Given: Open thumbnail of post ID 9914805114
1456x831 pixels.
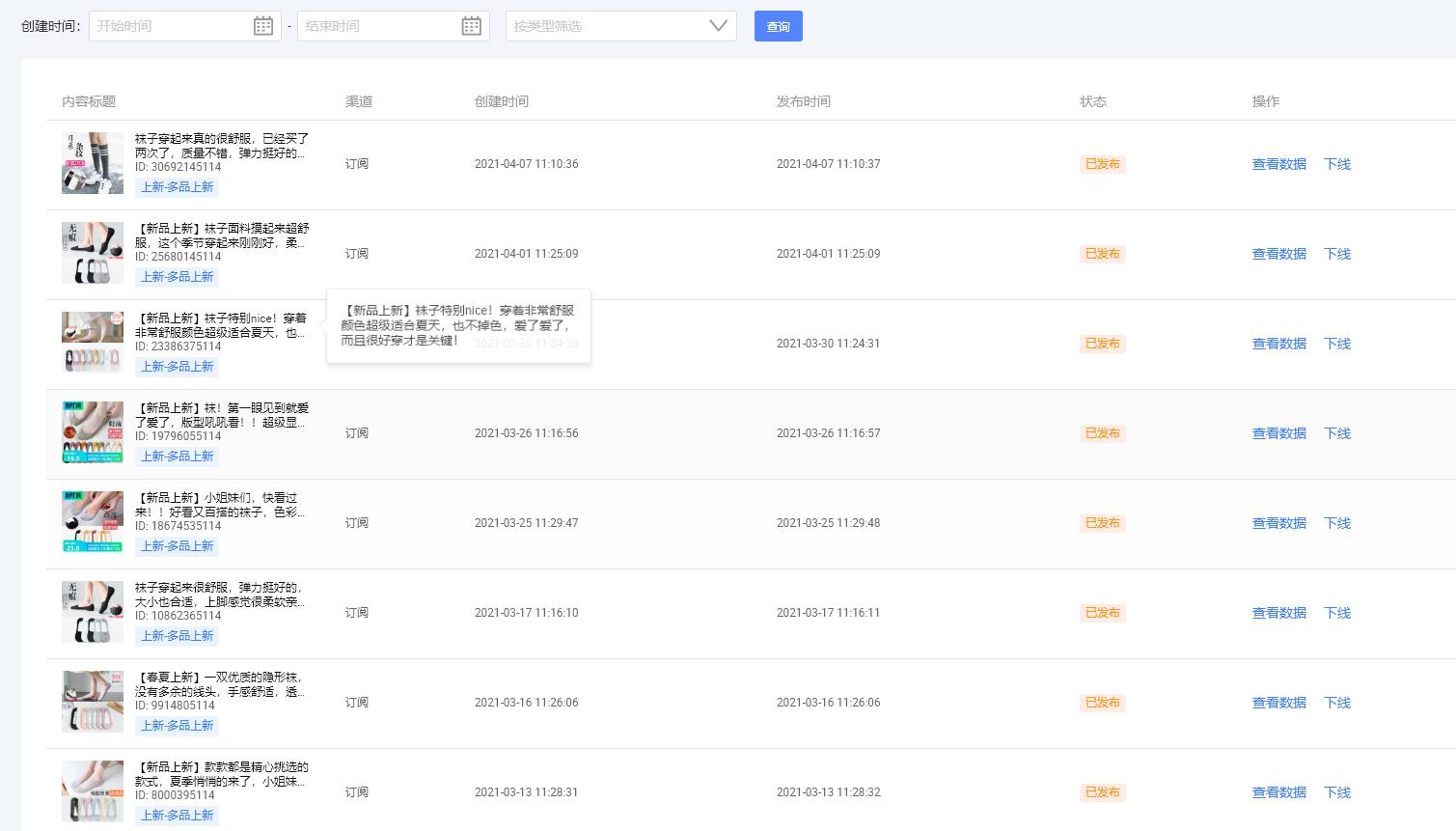Looking at the screenshot, I should point(93,702).
